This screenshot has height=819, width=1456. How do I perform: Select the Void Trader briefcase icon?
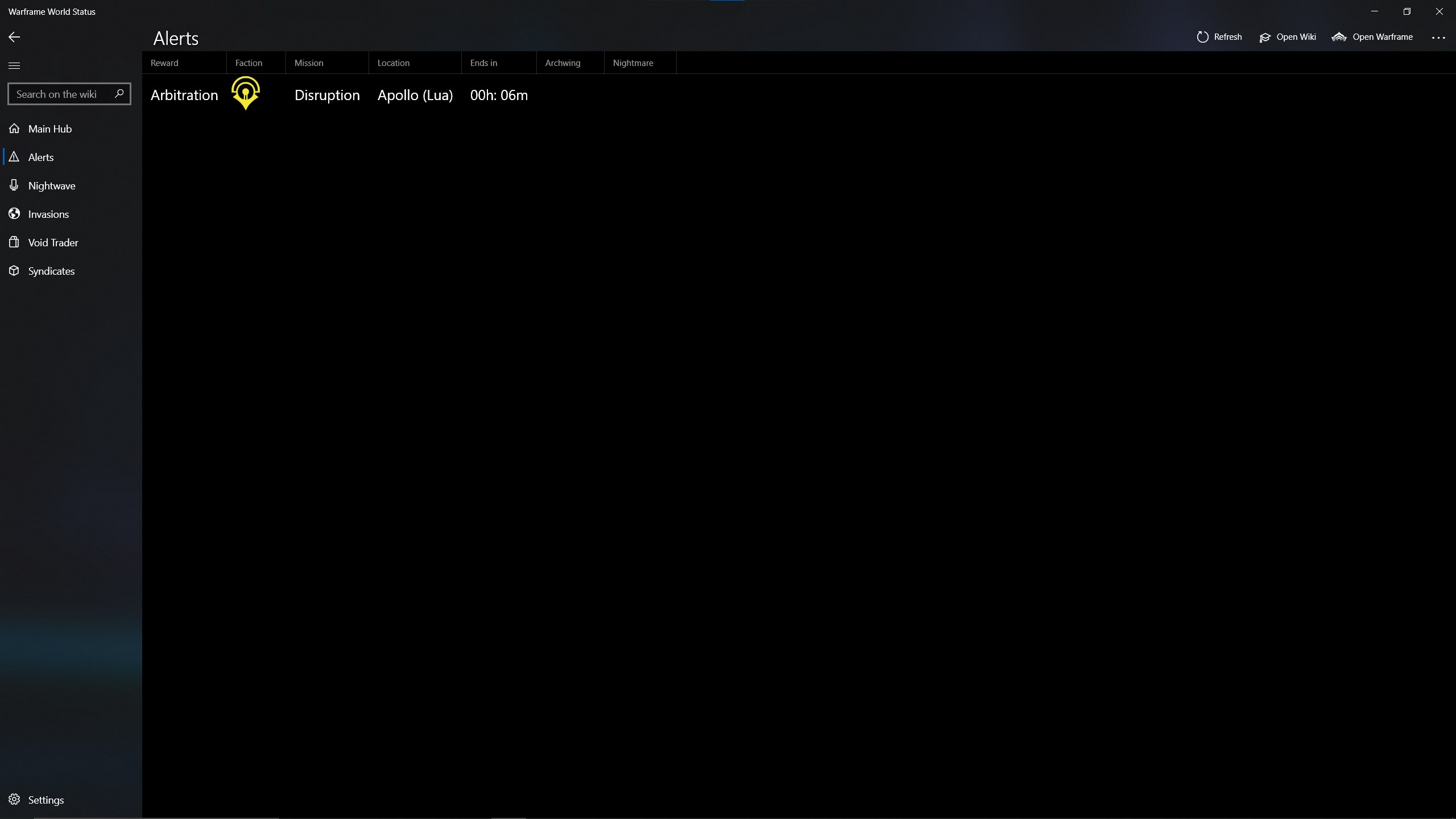pos(14,242)
